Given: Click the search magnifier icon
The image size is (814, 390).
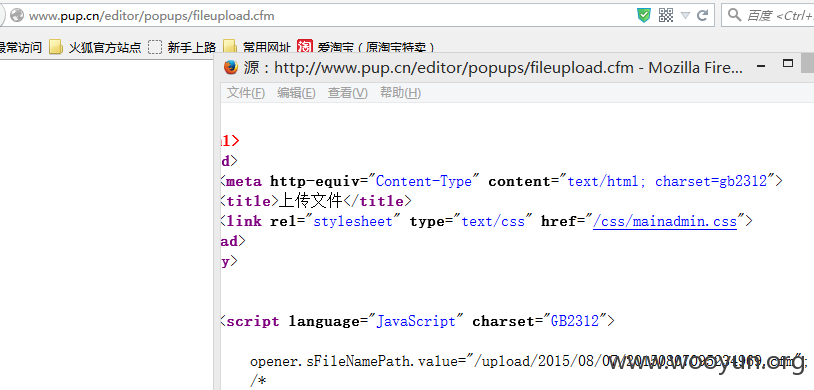Looking at the screenshot, I should [x=734, y=15].
